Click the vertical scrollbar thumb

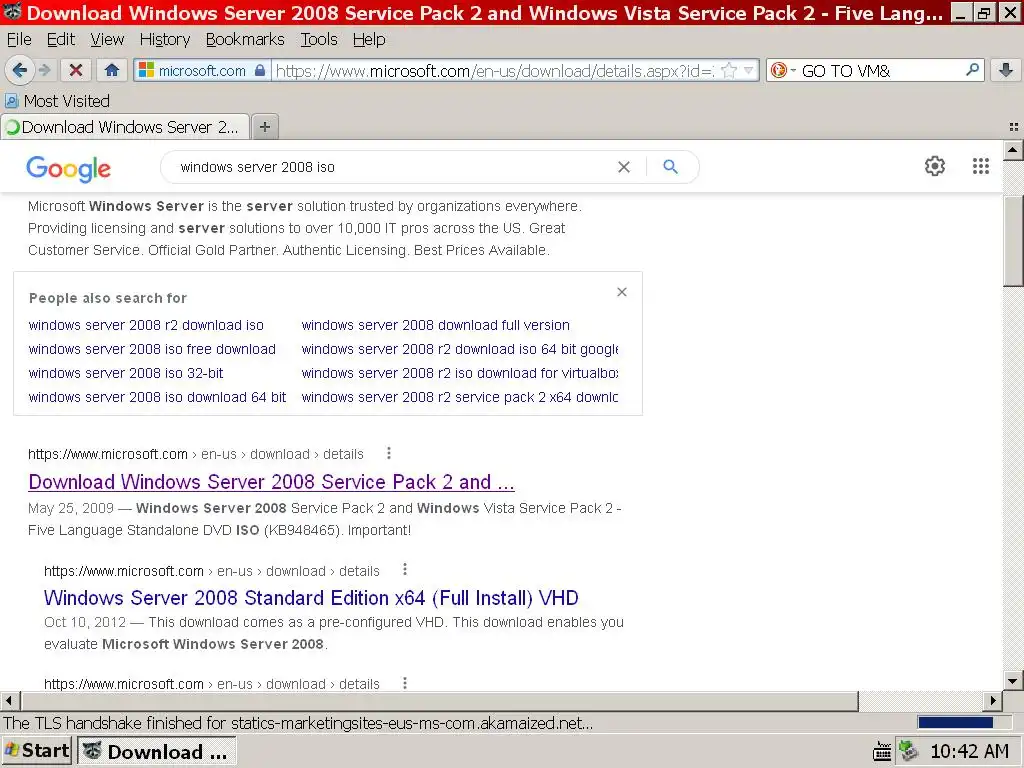pyautogui.click(x=1013, y=240)
